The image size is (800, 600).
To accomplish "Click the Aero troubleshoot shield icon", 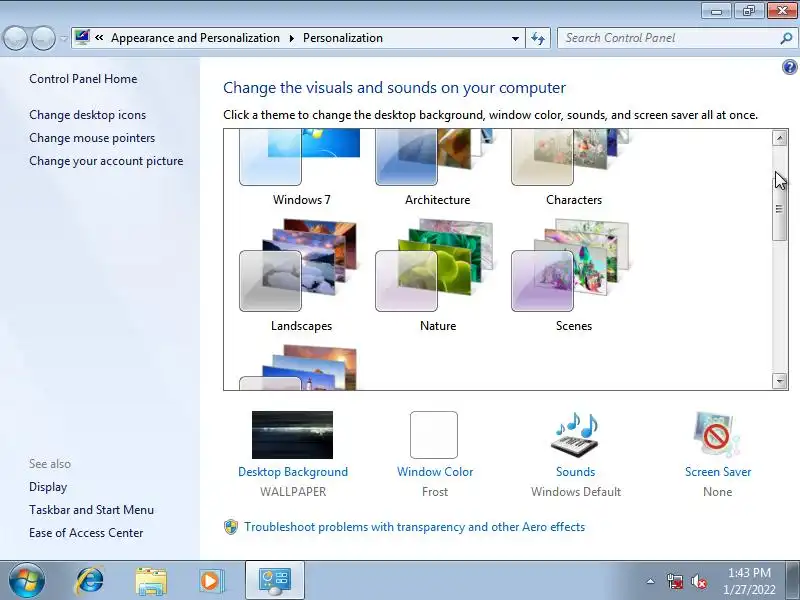I will 231,527.
